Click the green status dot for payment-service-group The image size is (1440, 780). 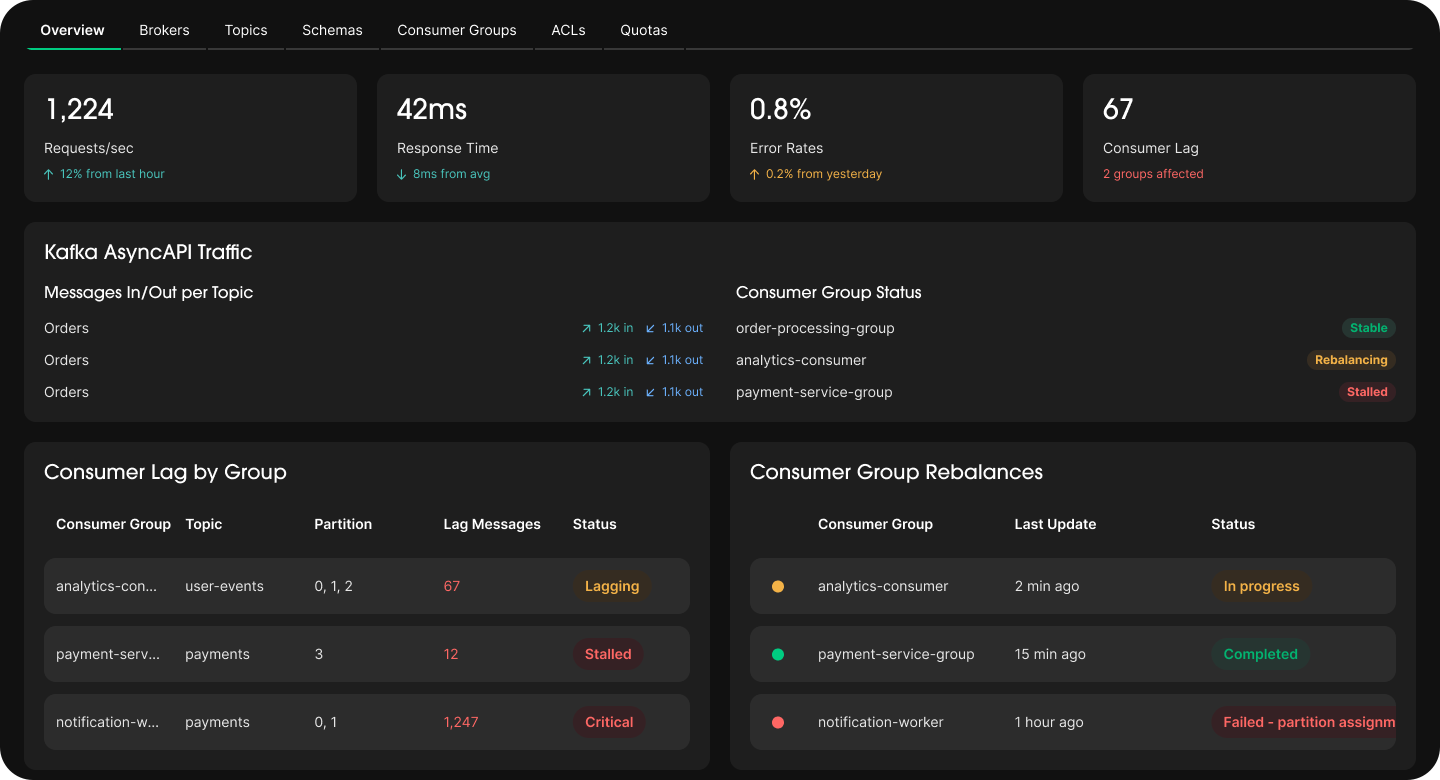point(778,654)
